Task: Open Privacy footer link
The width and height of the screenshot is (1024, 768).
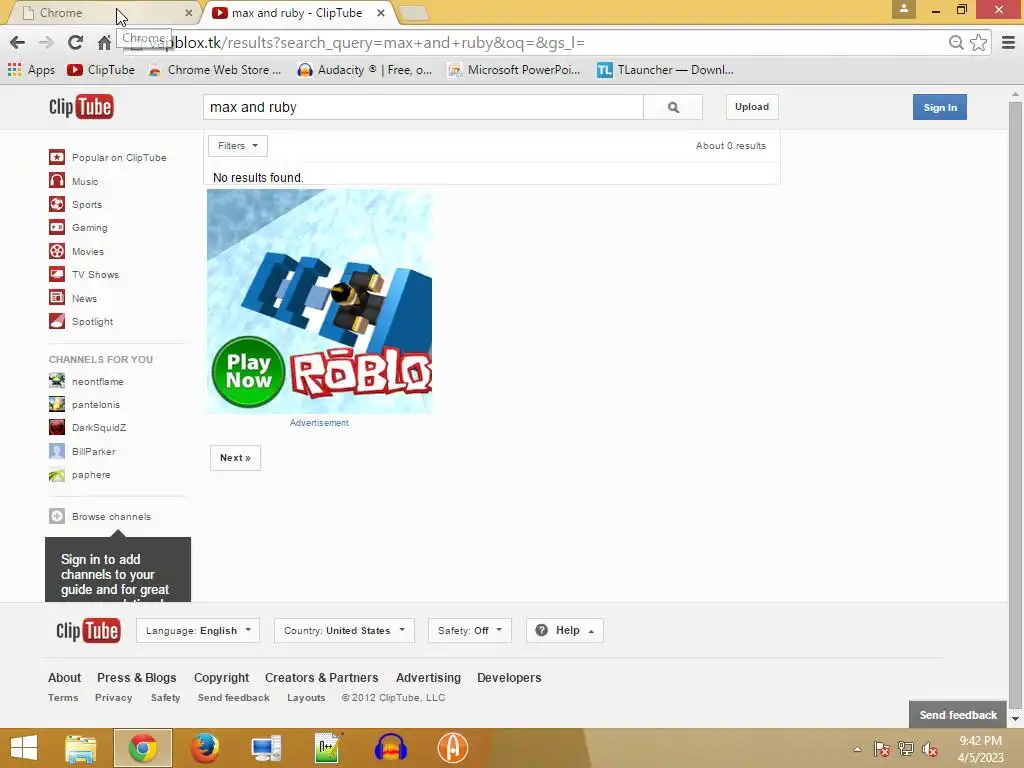Action: point(114,697)
